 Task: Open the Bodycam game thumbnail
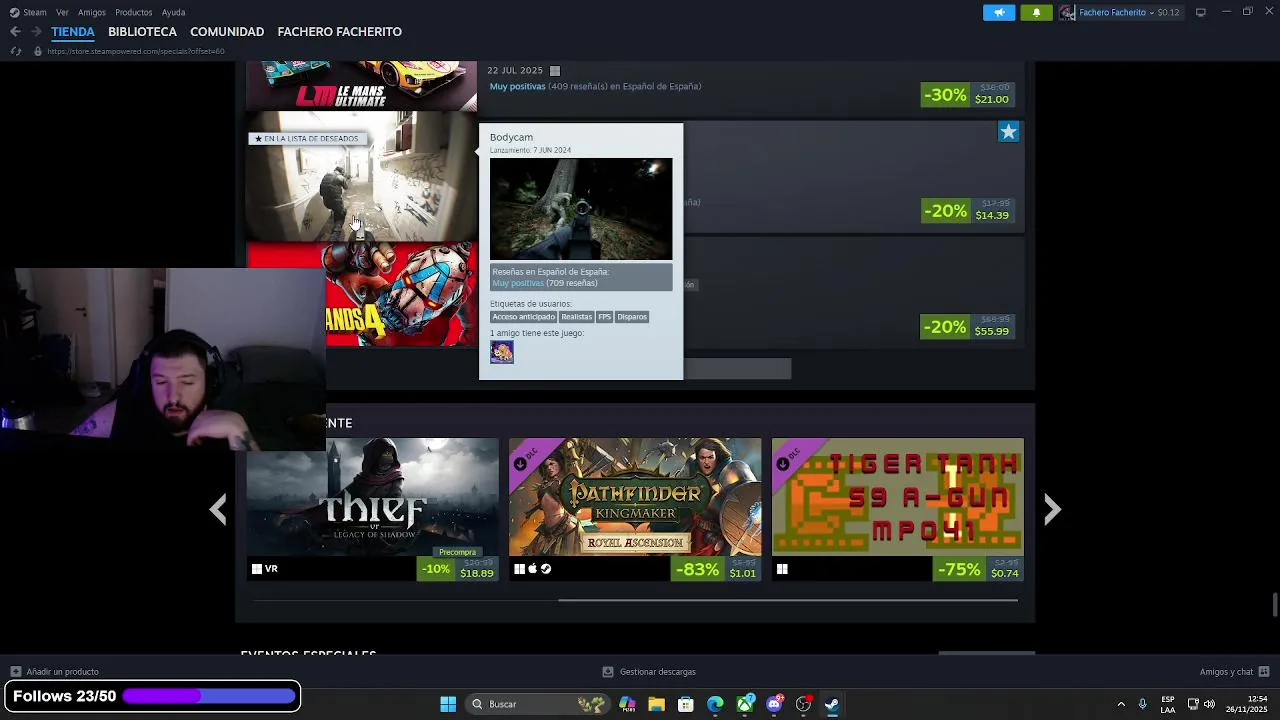tap(362, 176)
